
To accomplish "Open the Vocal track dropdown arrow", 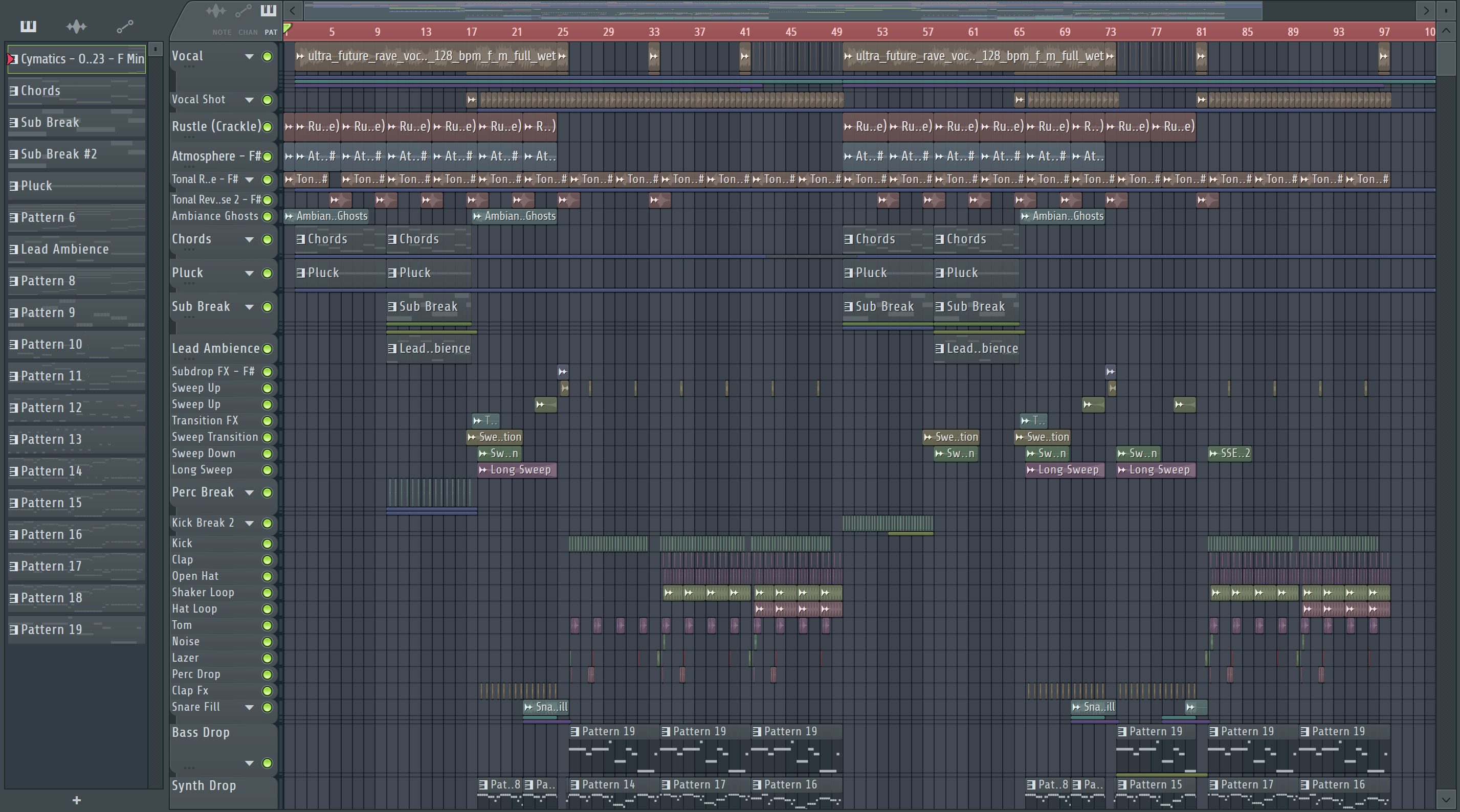I will 249,56.
